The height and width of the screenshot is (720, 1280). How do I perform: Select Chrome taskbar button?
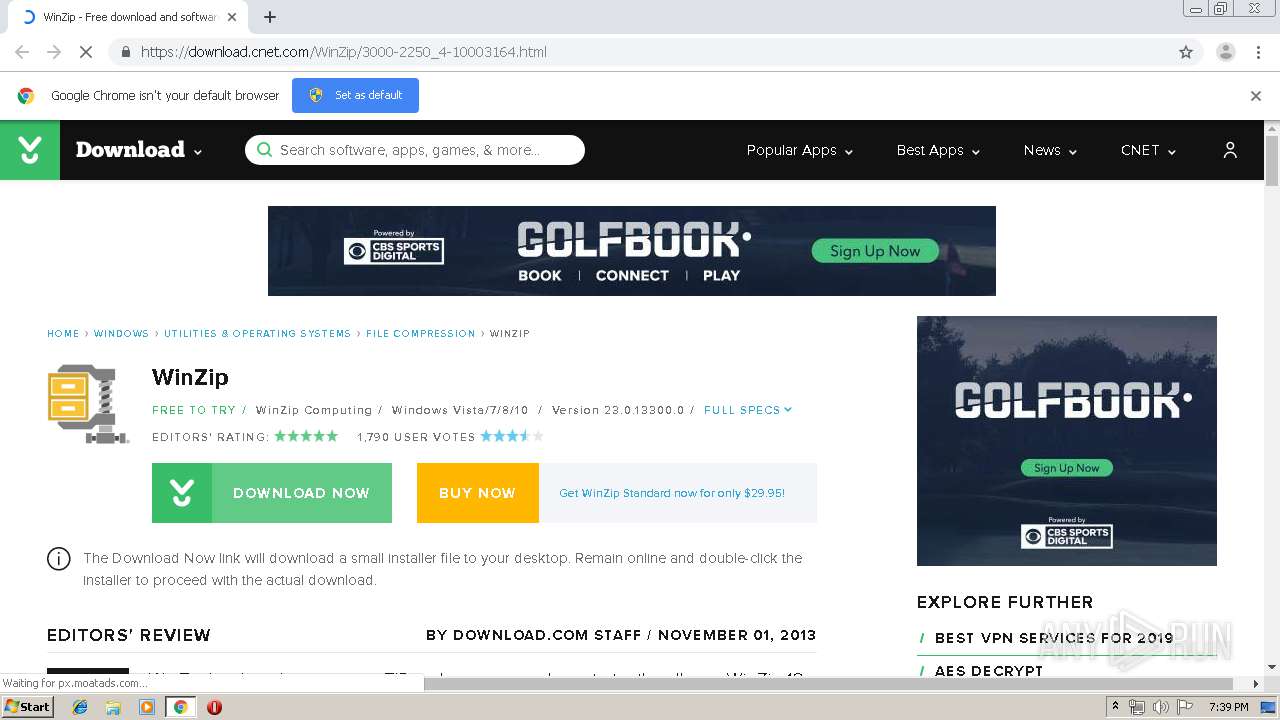[x=180, y=707]
